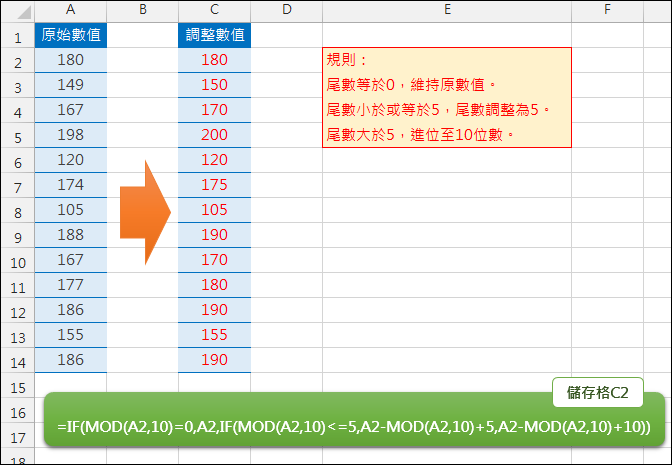
Task: Select cell A2 containing 180
Action: [x=71, y=60]
